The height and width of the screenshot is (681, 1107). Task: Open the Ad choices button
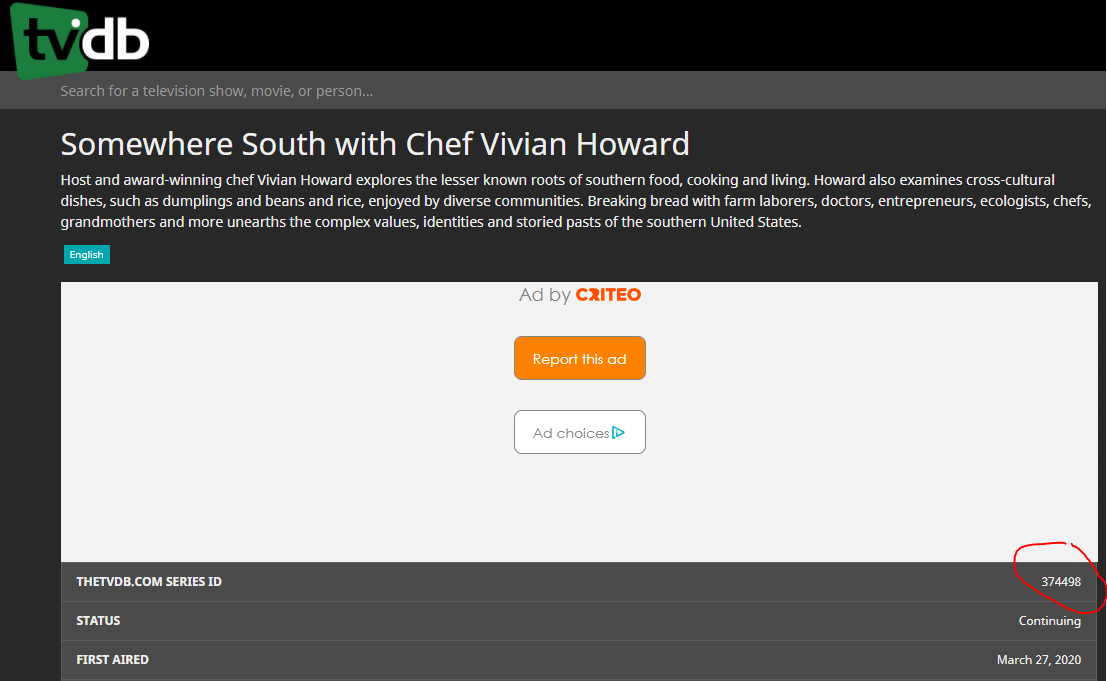tap(579, 432)
